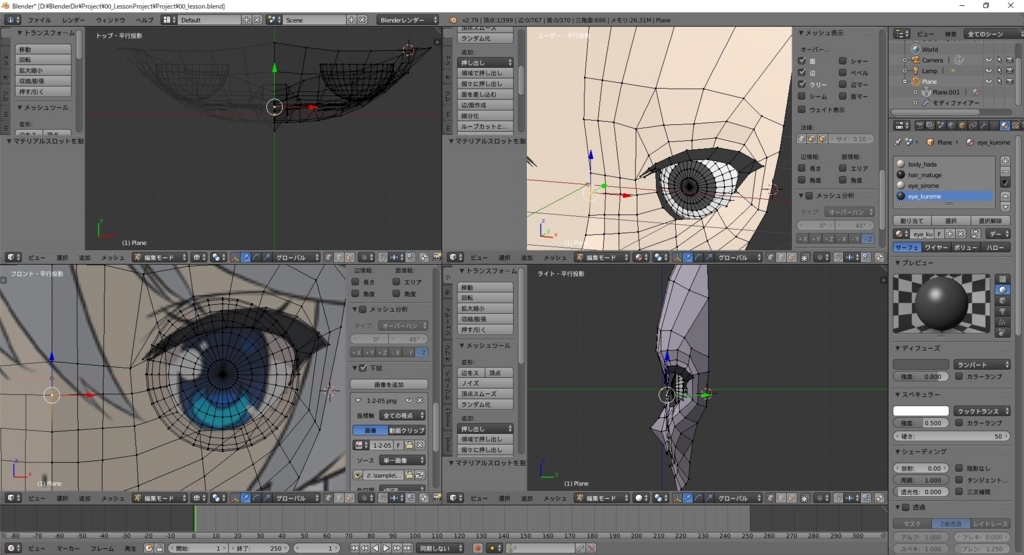Image resolution: width=1024 pixels, height=555 pixels.
Task: Add new screen layout next to Default
Action: (x=246, y=20)
